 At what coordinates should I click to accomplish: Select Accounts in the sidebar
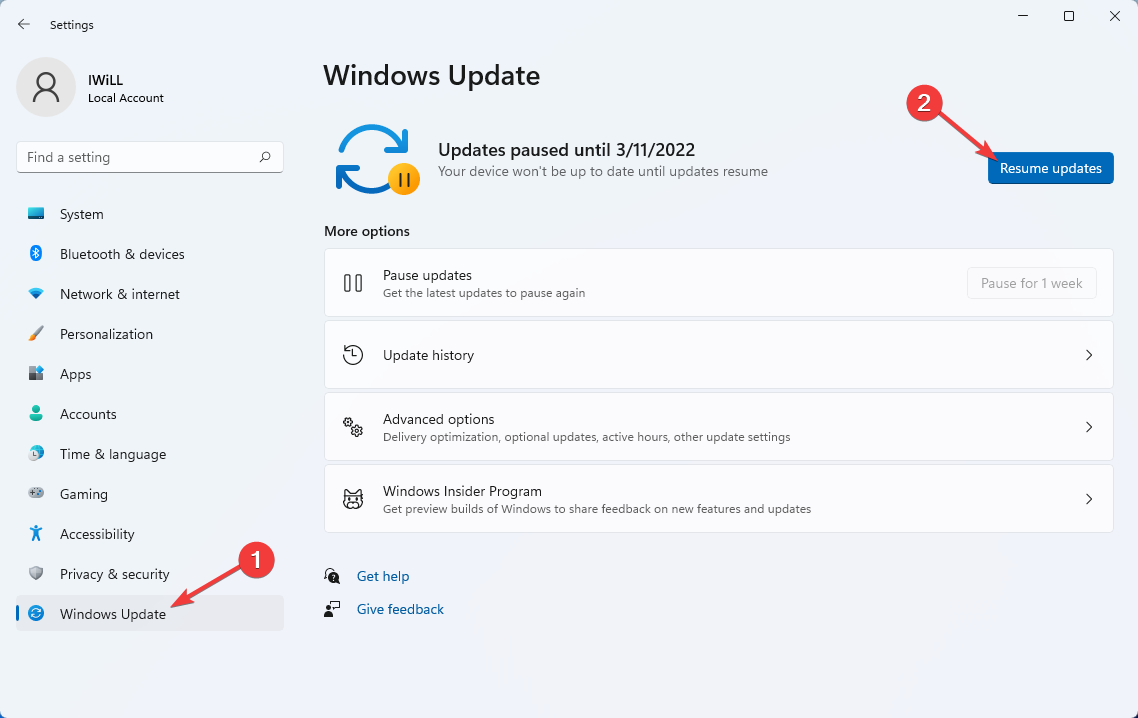(x=150, y=413)
